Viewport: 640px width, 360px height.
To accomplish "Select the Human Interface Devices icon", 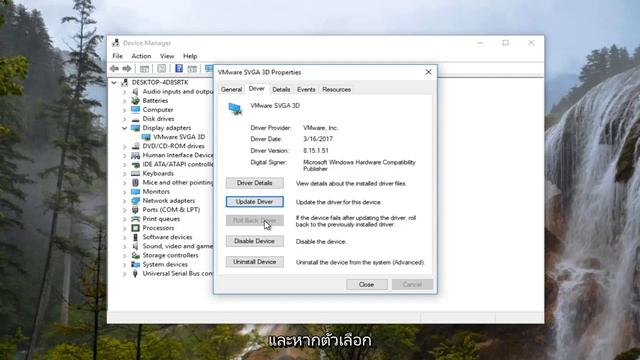I will coord(136,155).
